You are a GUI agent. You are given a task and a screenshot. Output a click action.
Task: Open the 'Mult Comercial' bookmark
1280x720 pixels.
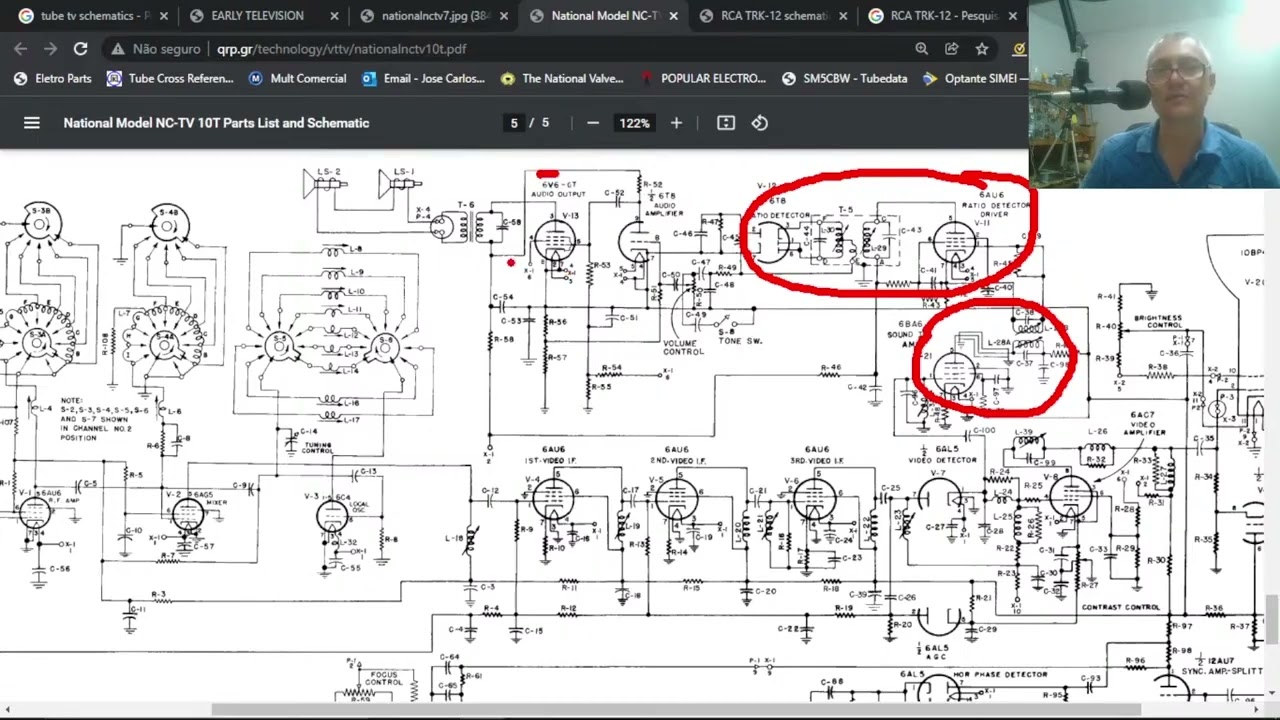(x=297, y=78)
